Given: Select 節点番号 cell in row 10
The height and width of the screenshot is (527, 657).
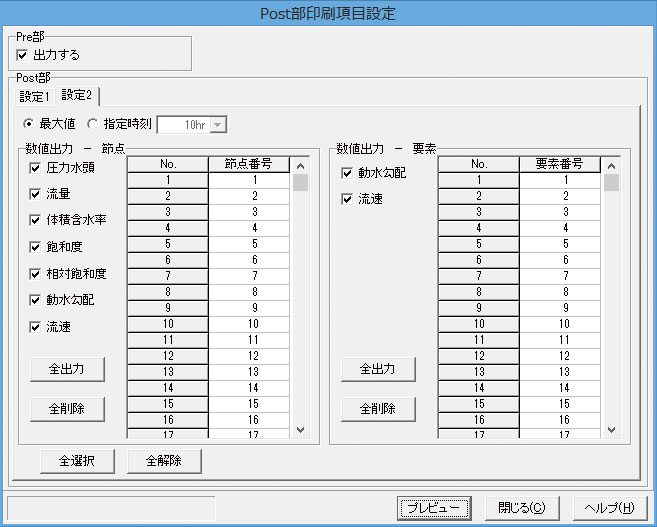Looking at the screenshot, I should click(x=249, y=324).
